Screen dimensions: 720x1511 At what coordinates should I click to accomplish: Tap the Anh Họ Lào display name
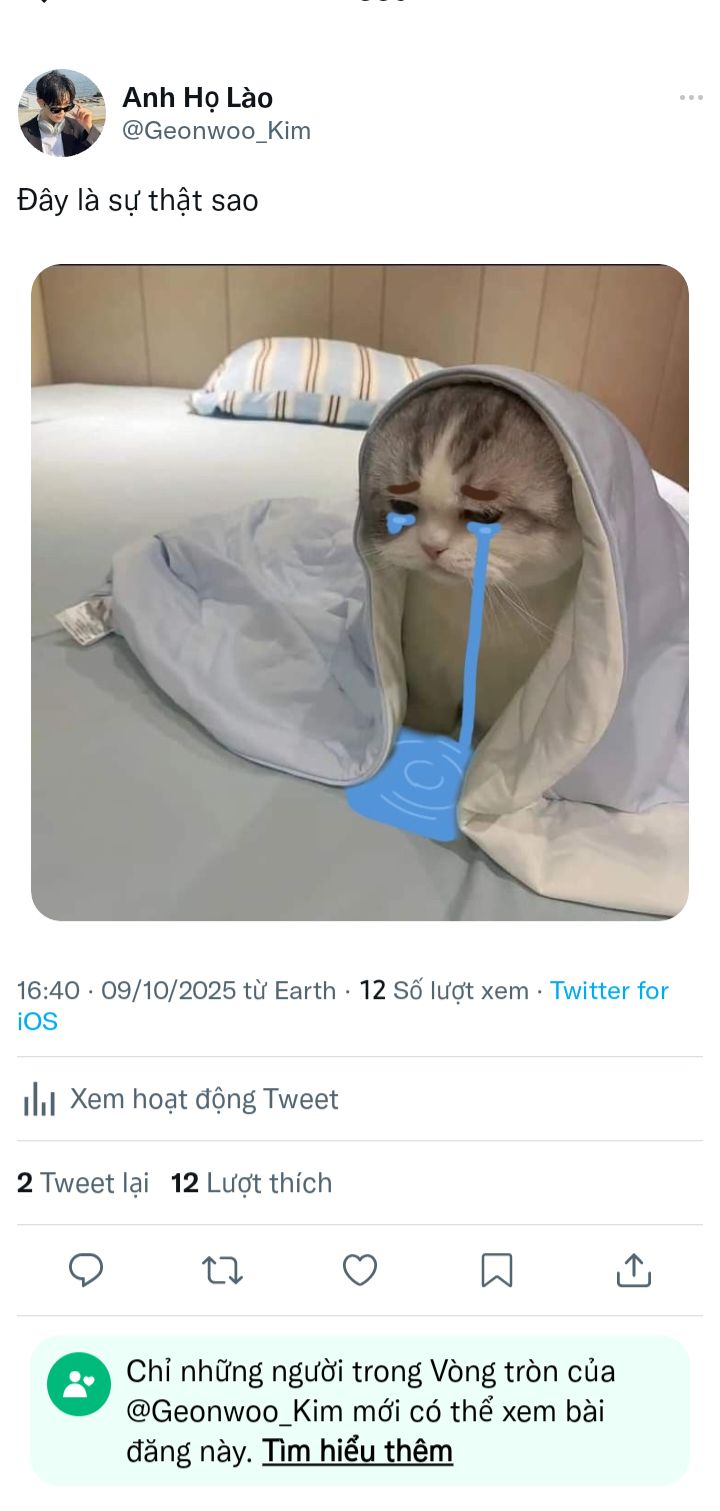(x=197, y=98)
